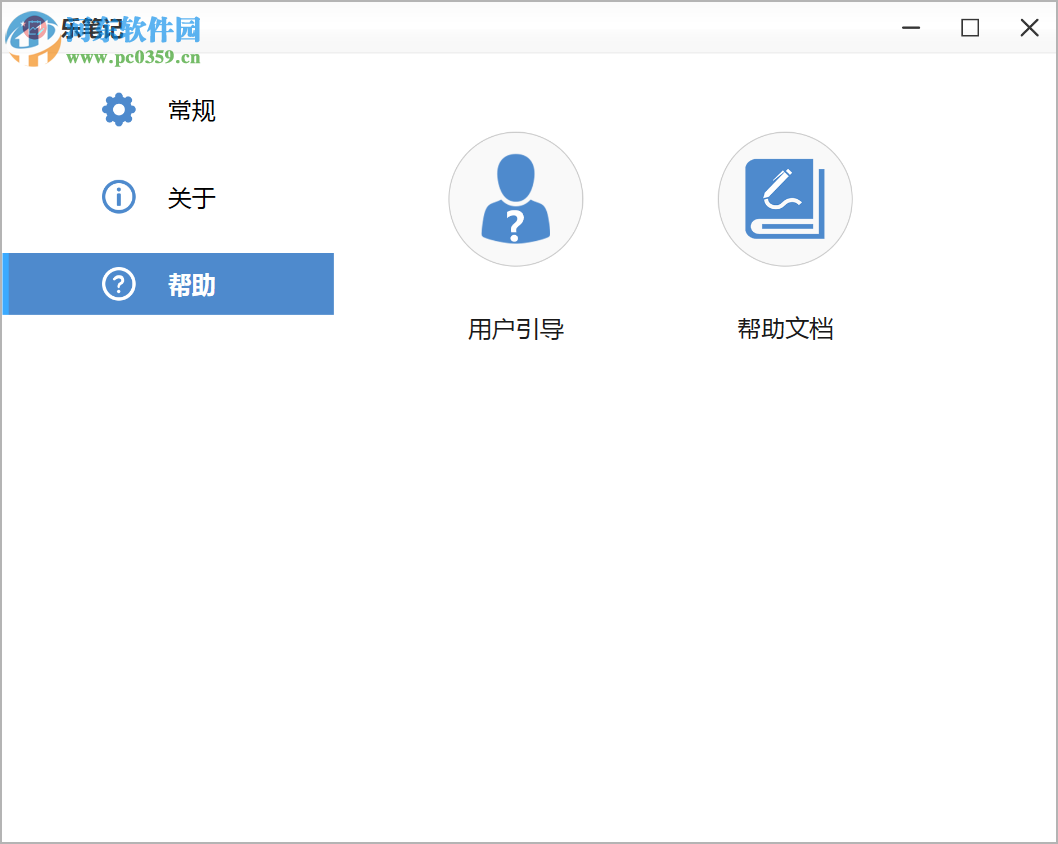
Task: Open 帮助文档 by clicking its label
Action: pos(785,329)
